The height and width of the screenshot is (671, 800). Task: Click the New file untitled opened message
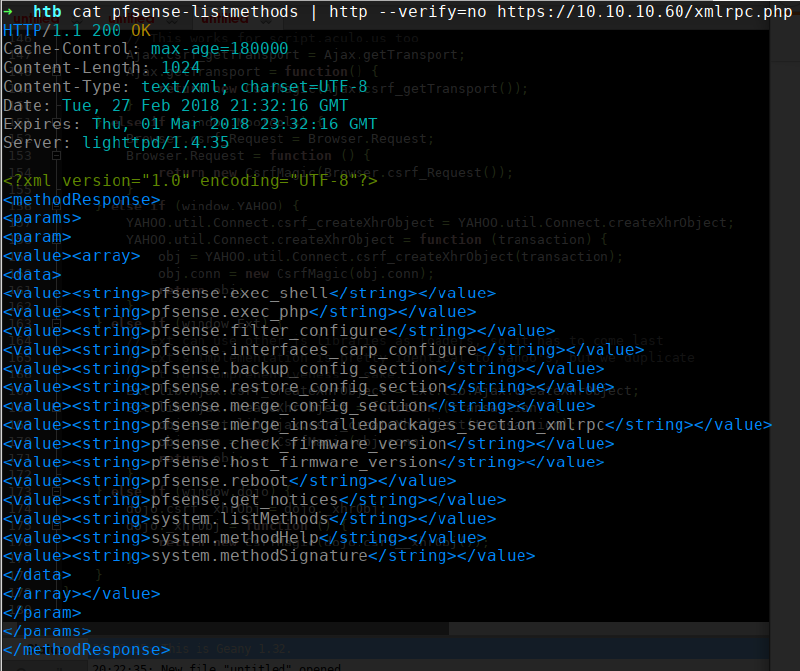(x=251, y=667)
